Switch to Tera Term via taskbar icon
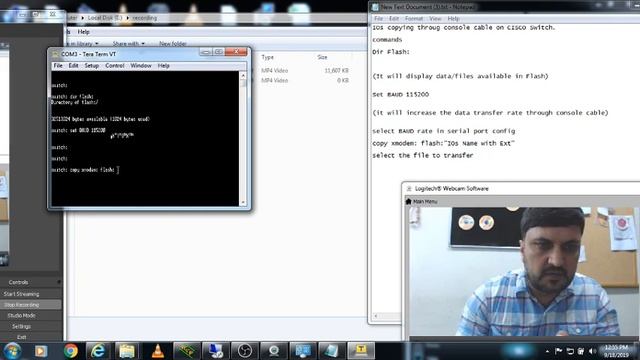This screenshot has width=640, height=360. [x=361, y=351]
